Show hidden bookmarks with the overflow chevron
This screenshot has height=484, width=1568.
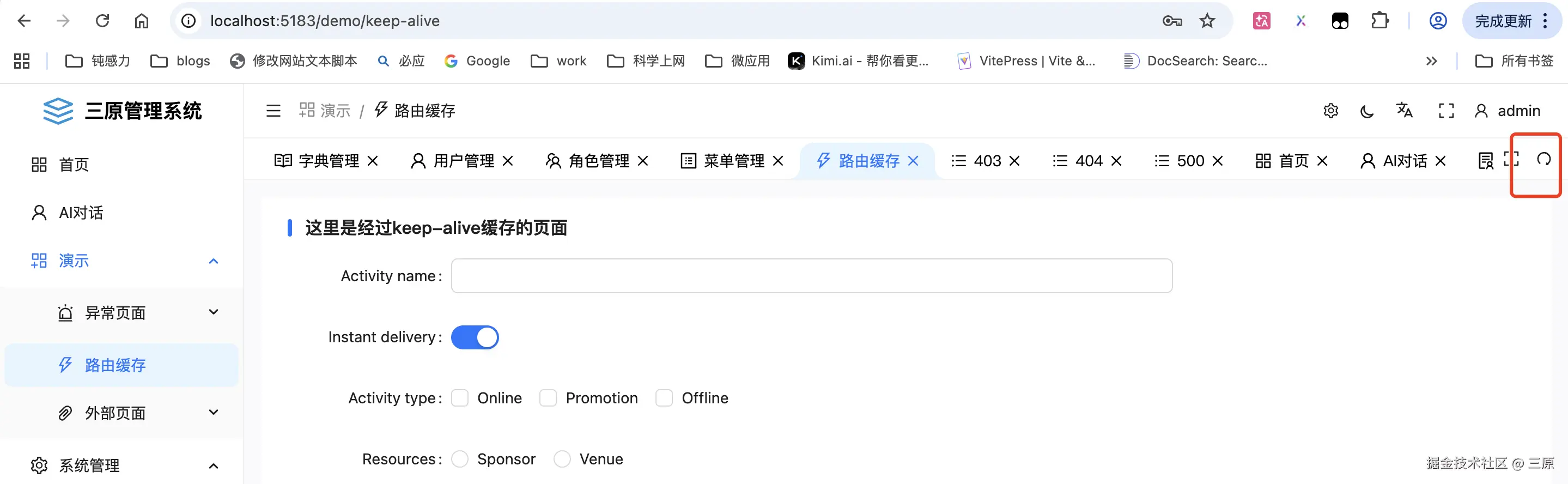tap(1432, 61)
